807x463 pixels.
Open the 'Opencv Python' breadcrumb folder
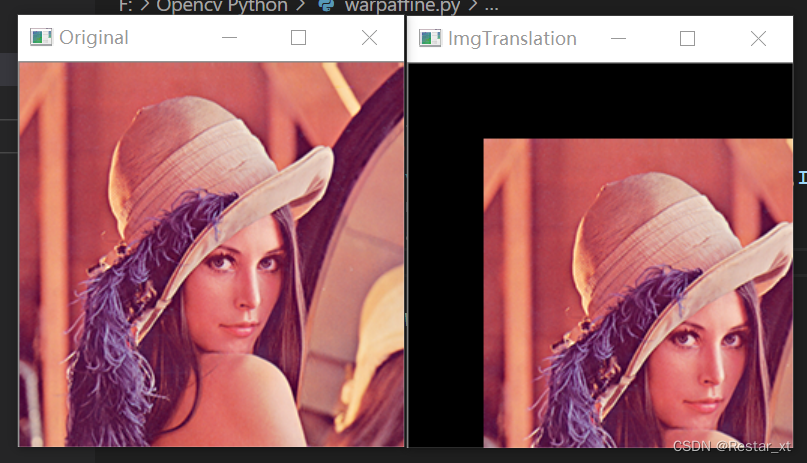coord(222,6)
